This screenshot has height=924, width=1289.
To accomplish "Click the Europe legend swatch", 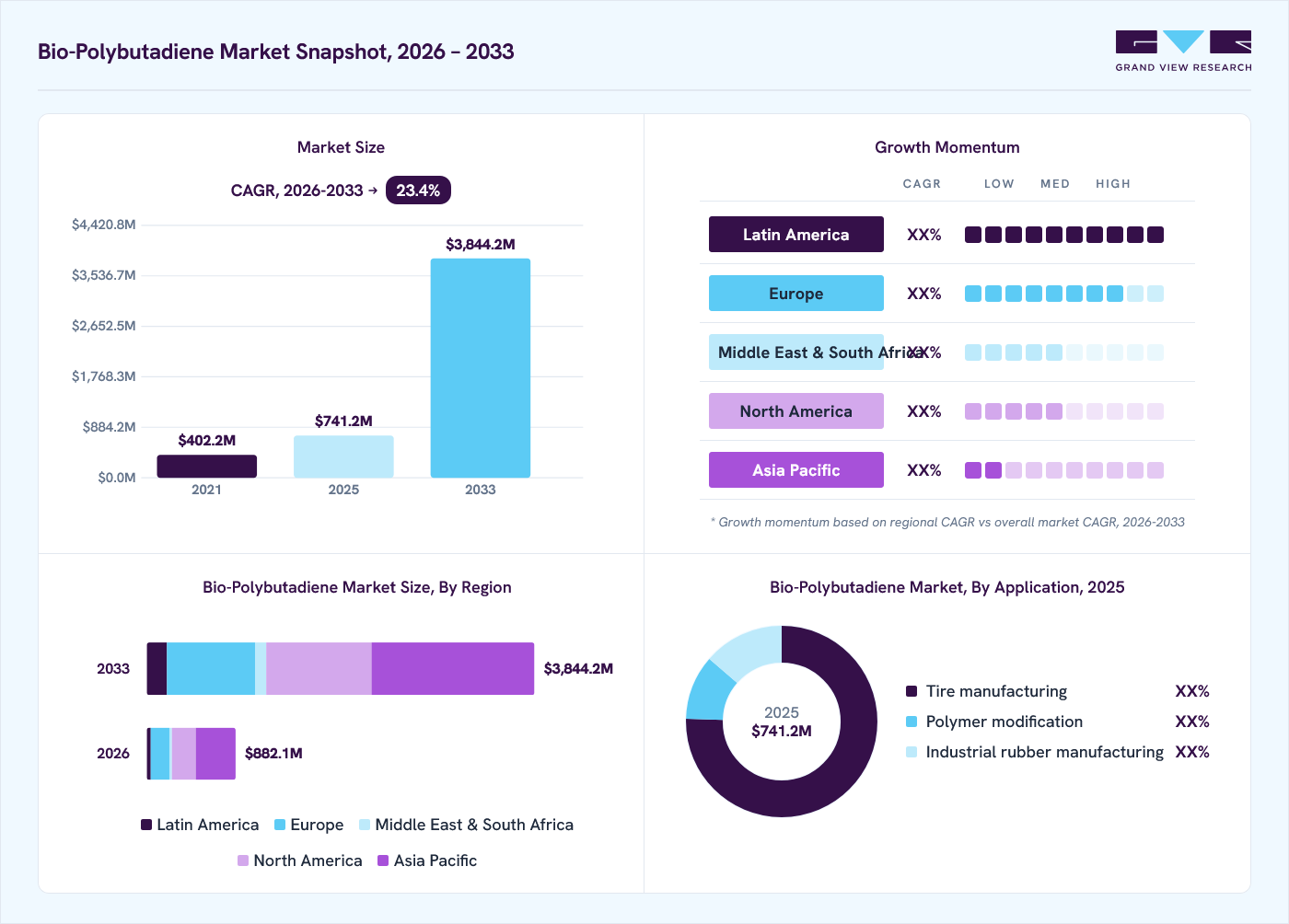I will click(280, 825).
